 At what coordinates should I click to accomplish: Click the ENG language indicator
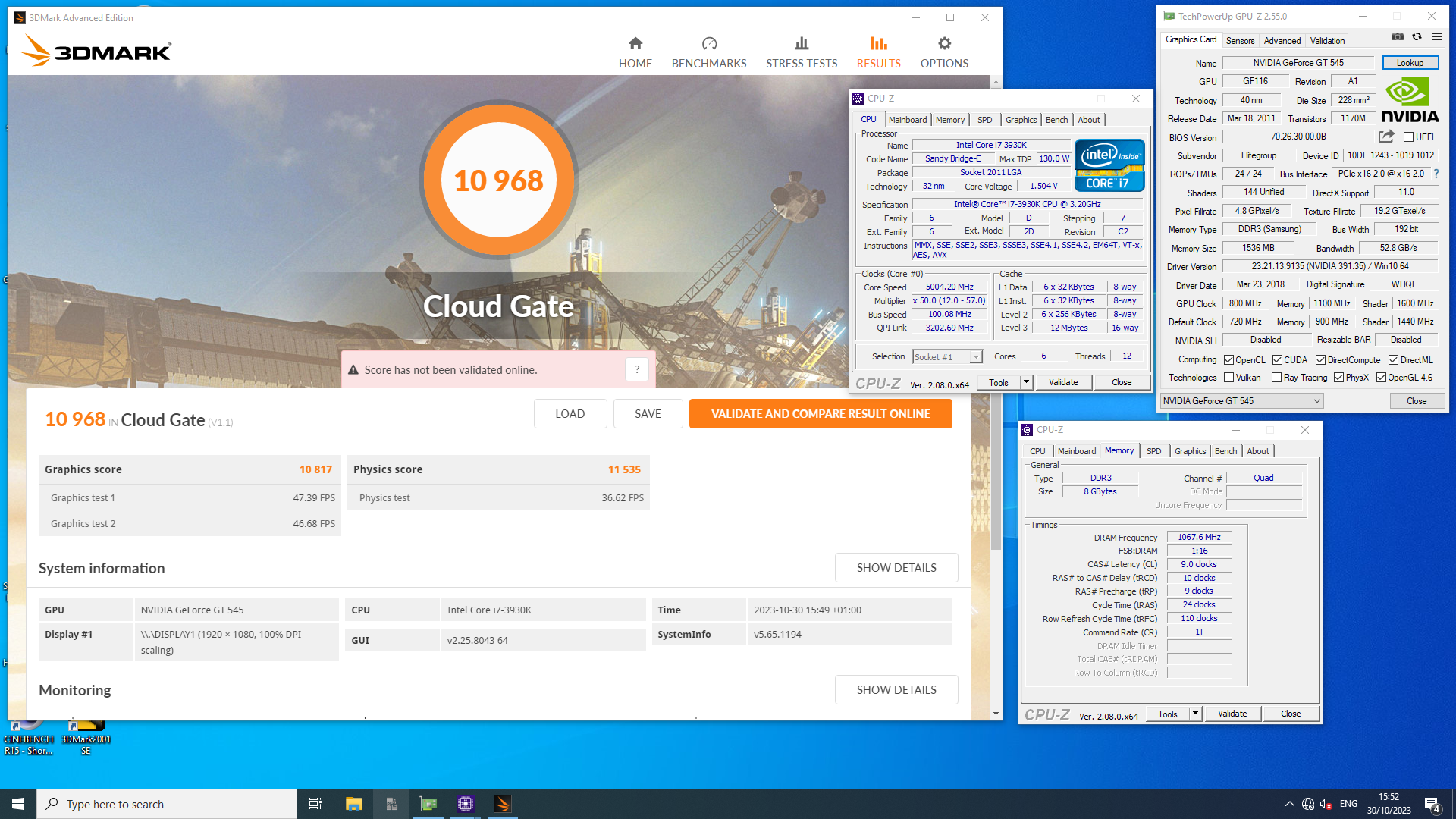coord(1348,804)
